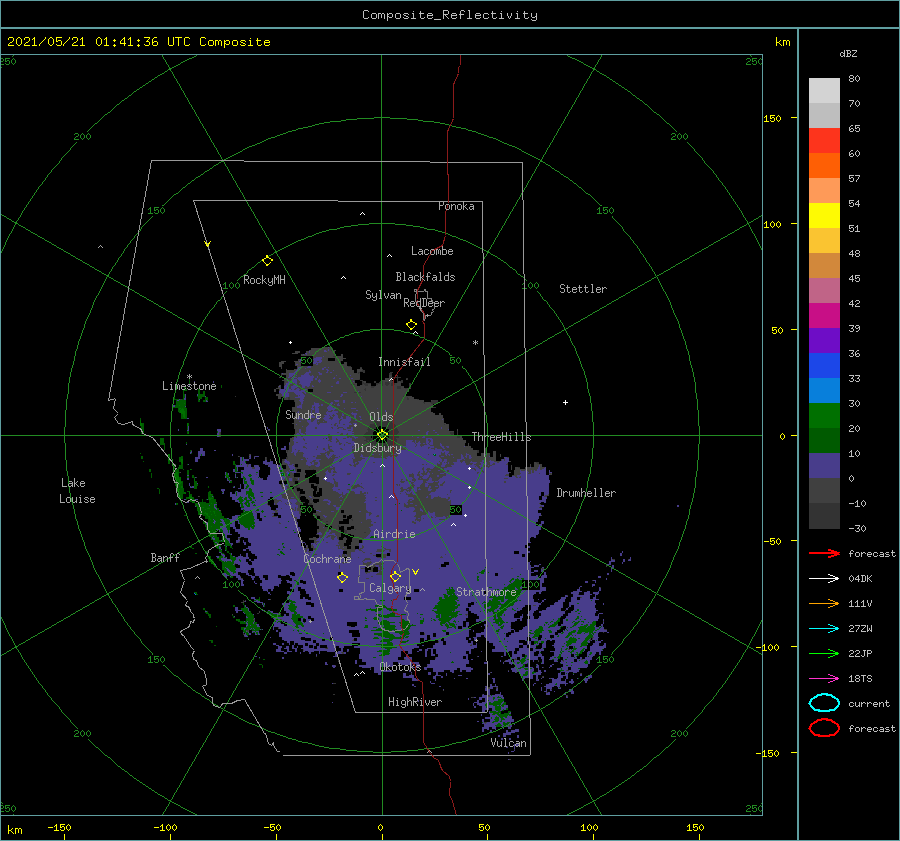This screenshot has height=841, width=900.
Task: Click the Ponoka city label
Action: pos(456,206)
